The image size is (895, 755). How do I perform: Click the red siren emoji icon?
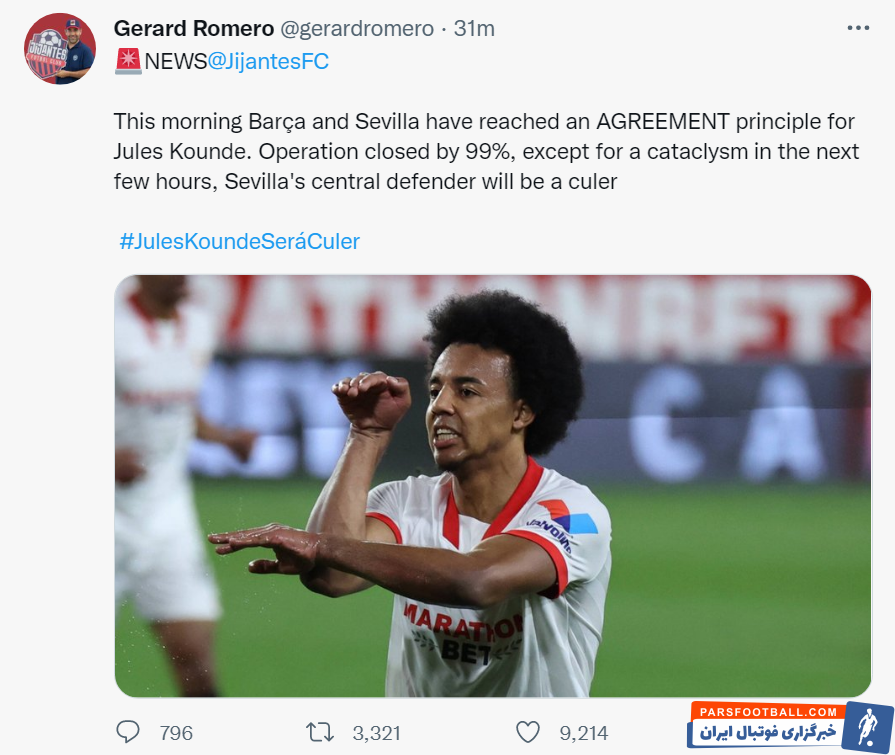point(128,61)
